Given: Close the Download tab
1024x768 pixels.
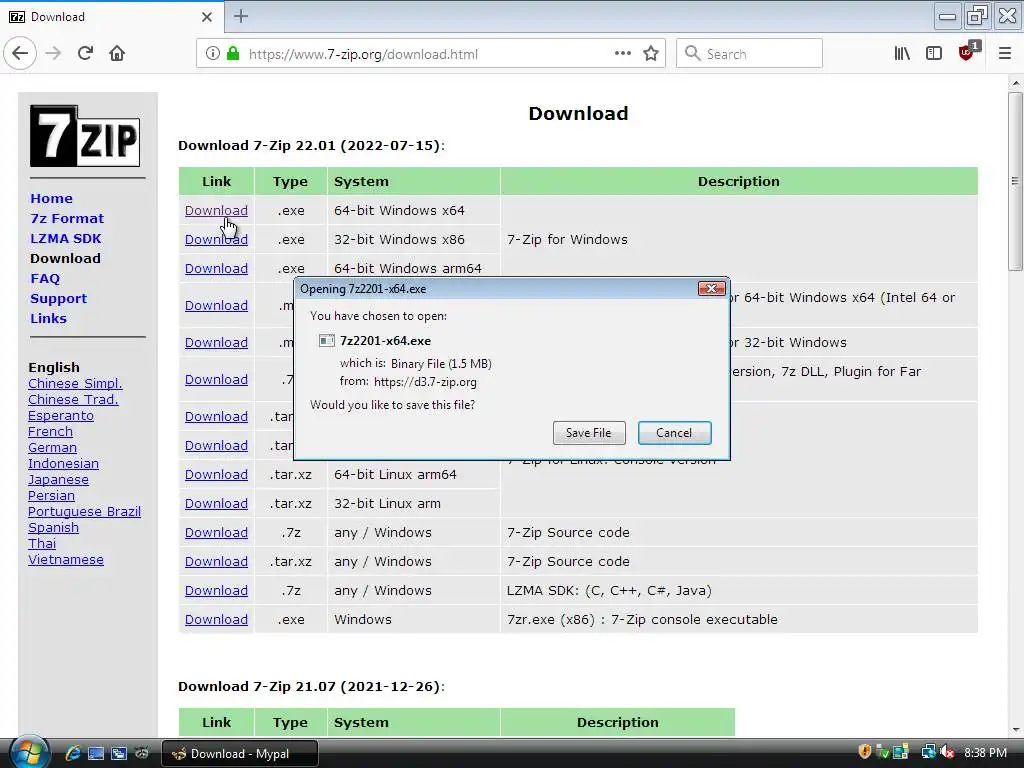Looking at the screenshot, I should (x=206, y=17).
